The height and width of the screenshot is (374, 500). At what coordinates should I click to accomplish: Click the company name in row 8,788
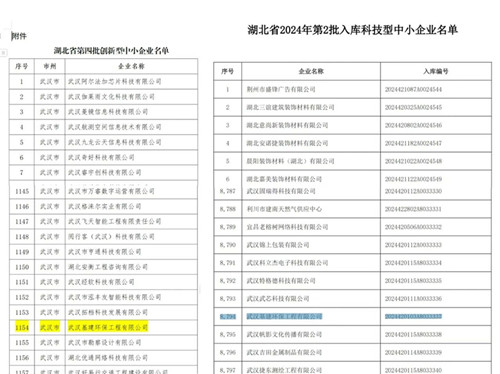[x=284, y=209]
